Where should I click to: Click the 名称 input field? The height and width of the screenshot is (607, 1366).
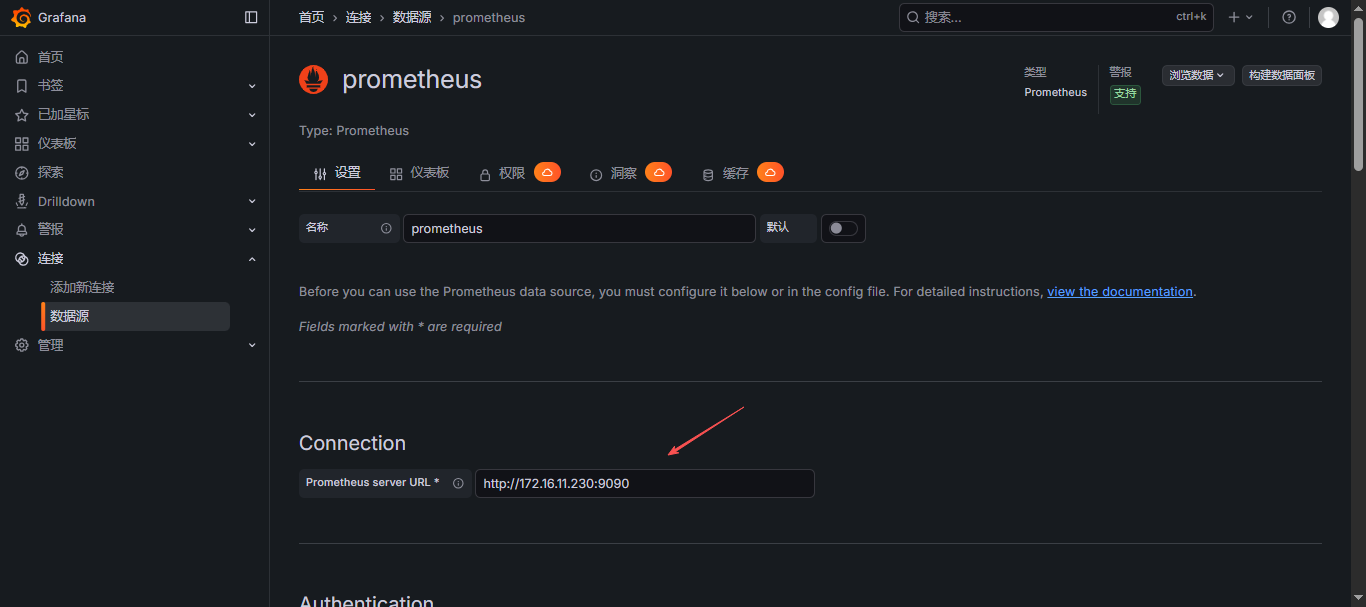tap(579, 228)
